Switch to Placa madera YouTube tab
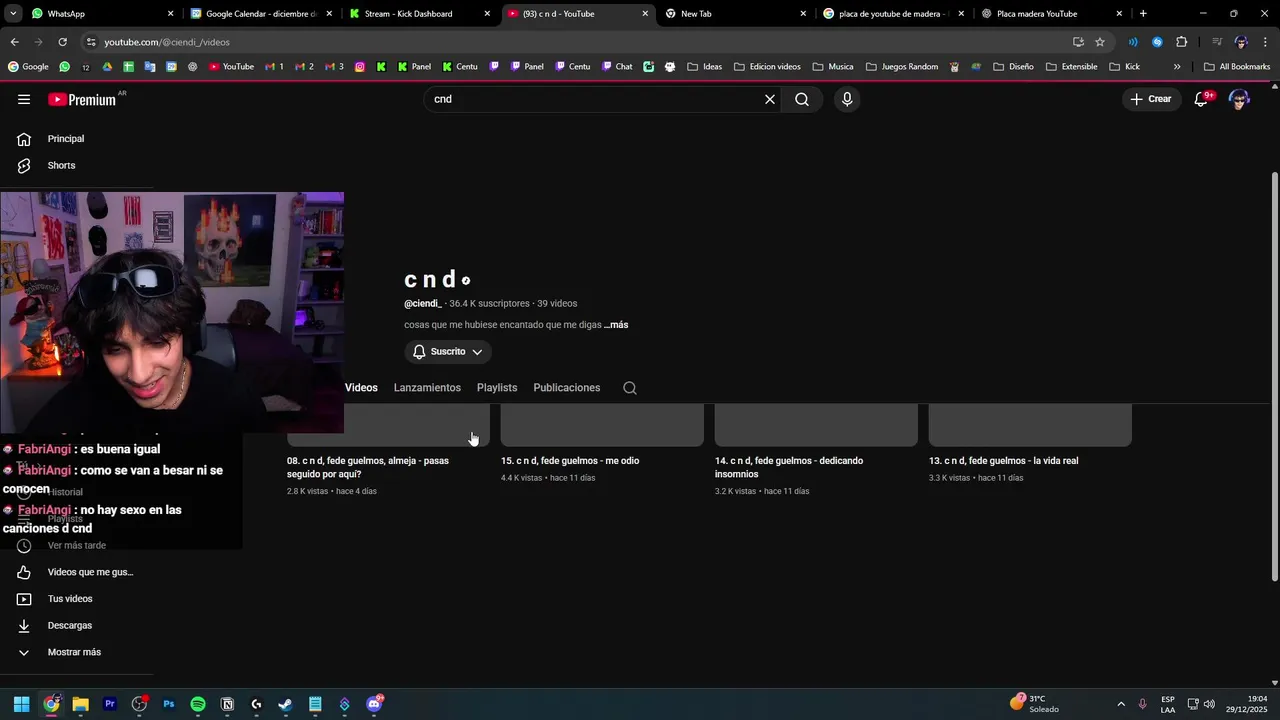The width and height of the screenshot is (1280, 720). (1050, 14)
